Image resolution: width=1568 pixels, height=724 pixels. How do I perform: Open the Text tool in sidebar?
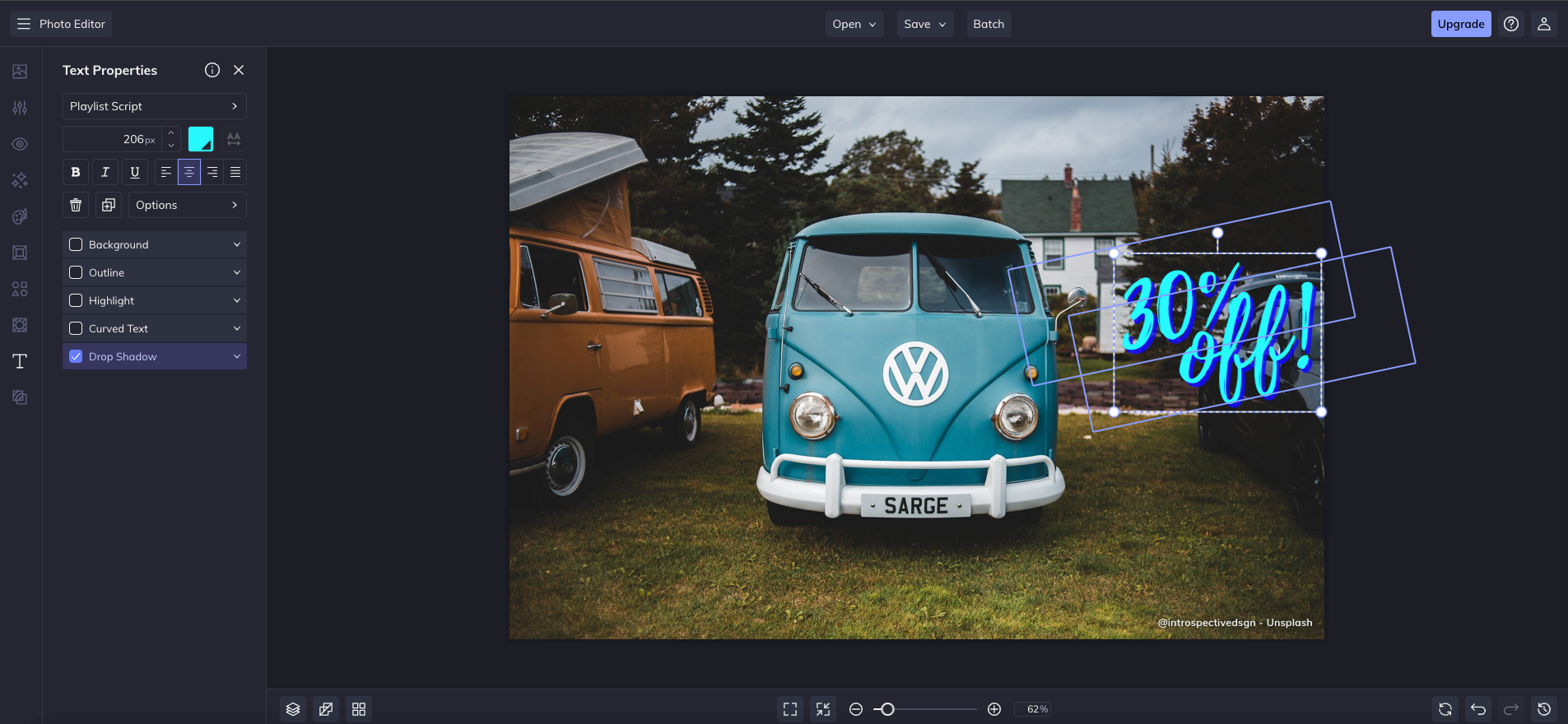(x=20, y=361)
